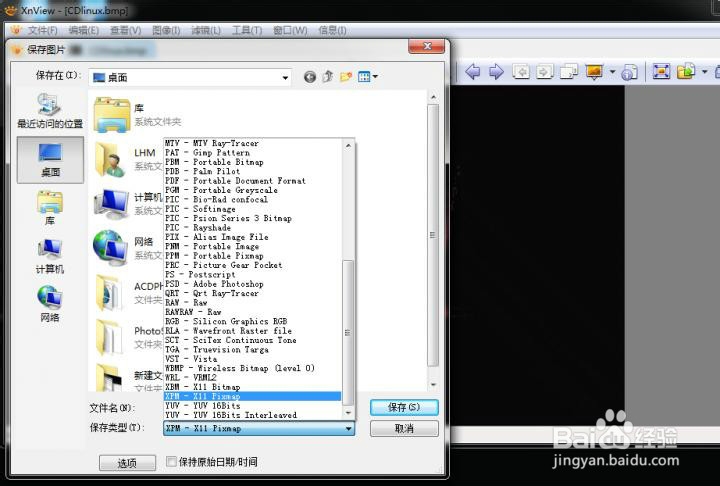Create a new folder in save dialog
The width and height of the screenshot is (720, 486).
346,77
